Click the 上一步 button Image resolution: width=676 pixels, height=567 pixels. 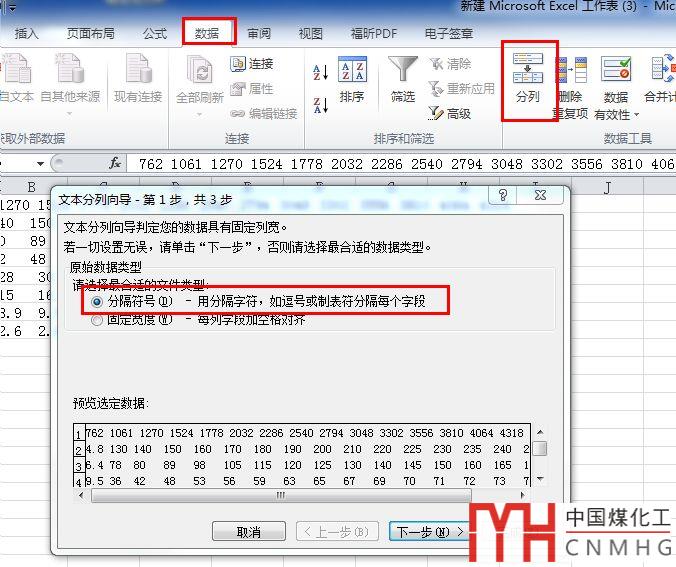click(338, 531)
